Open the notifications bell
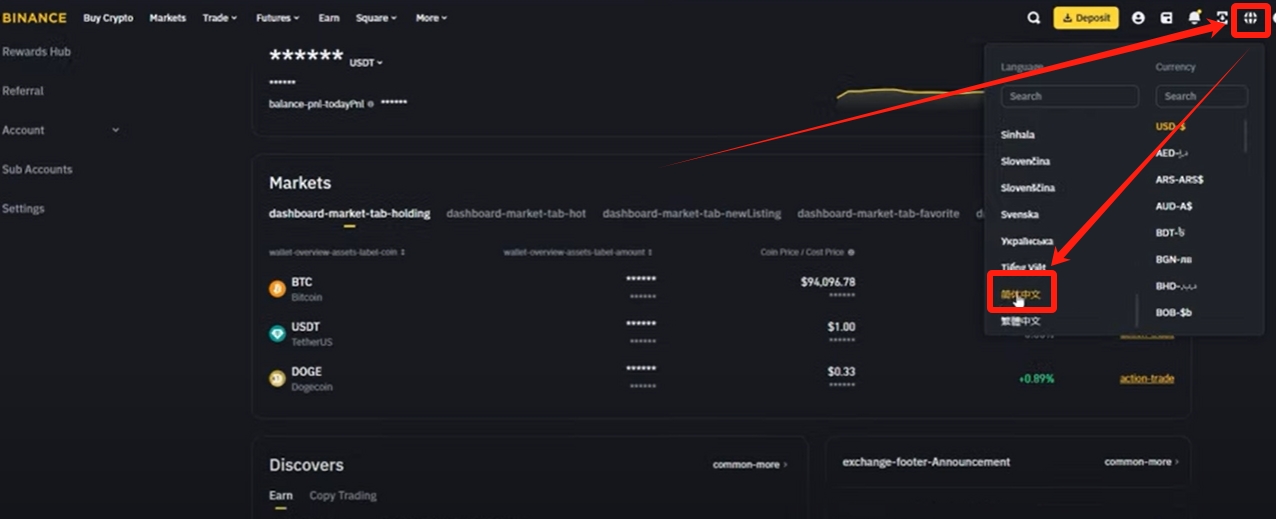1276x519 pixels. tap(1194, 18)
